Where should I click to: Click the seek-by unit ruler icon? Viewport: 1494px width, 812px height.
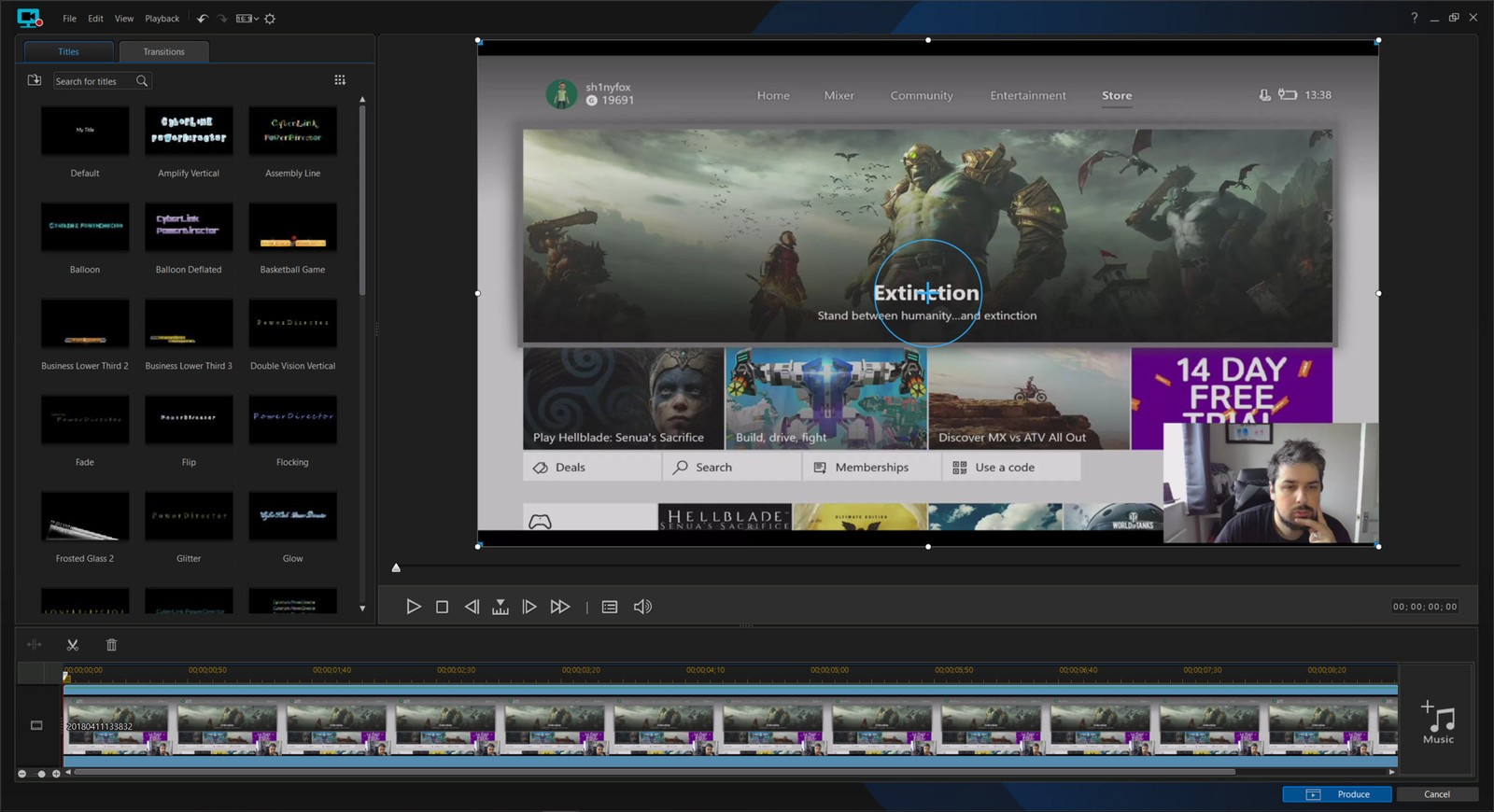click(500, 607)
